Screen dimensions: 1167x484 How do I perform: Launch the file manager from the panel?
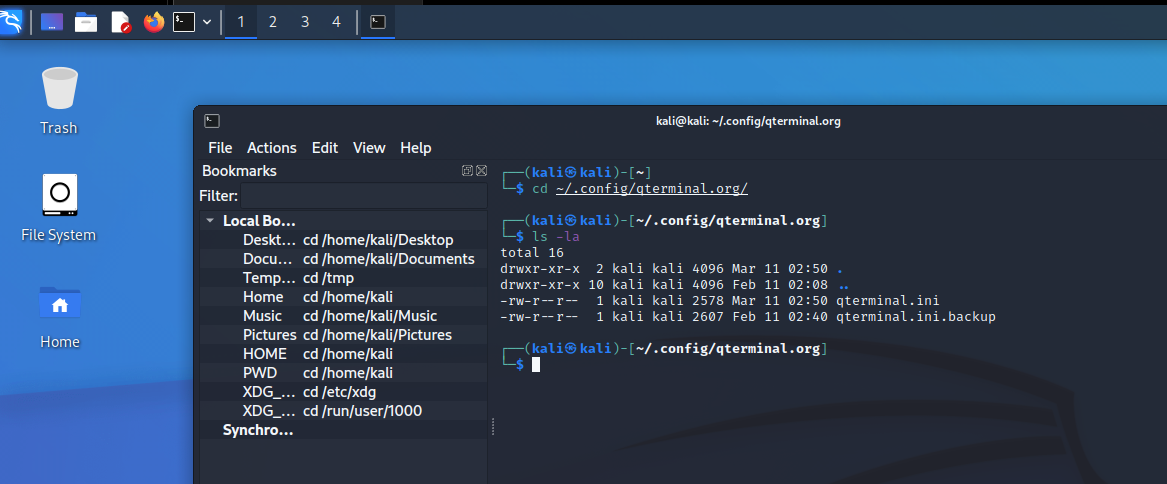pyautogui.click(x=86, y=21)
